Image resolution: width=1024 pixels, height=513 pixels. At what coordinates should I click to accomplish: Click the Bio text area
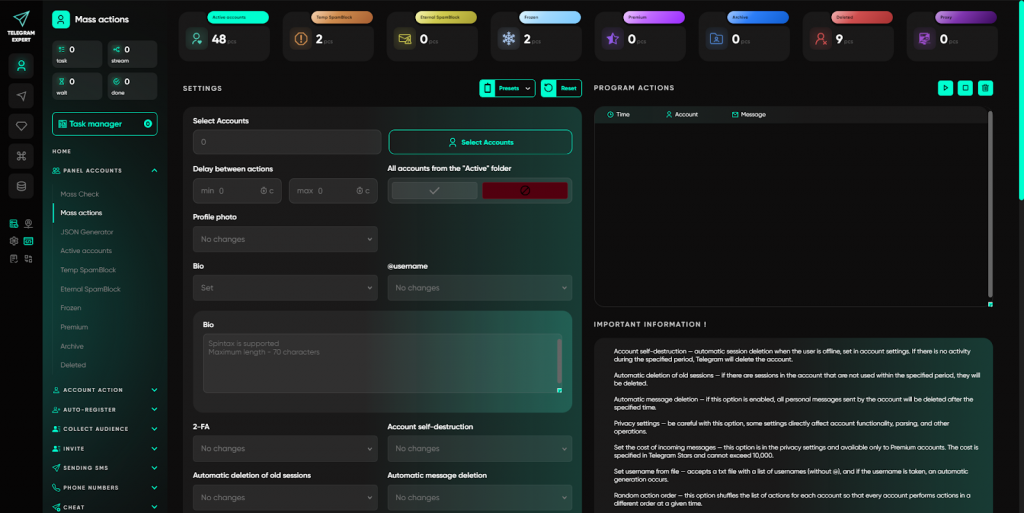click(380, 363)
